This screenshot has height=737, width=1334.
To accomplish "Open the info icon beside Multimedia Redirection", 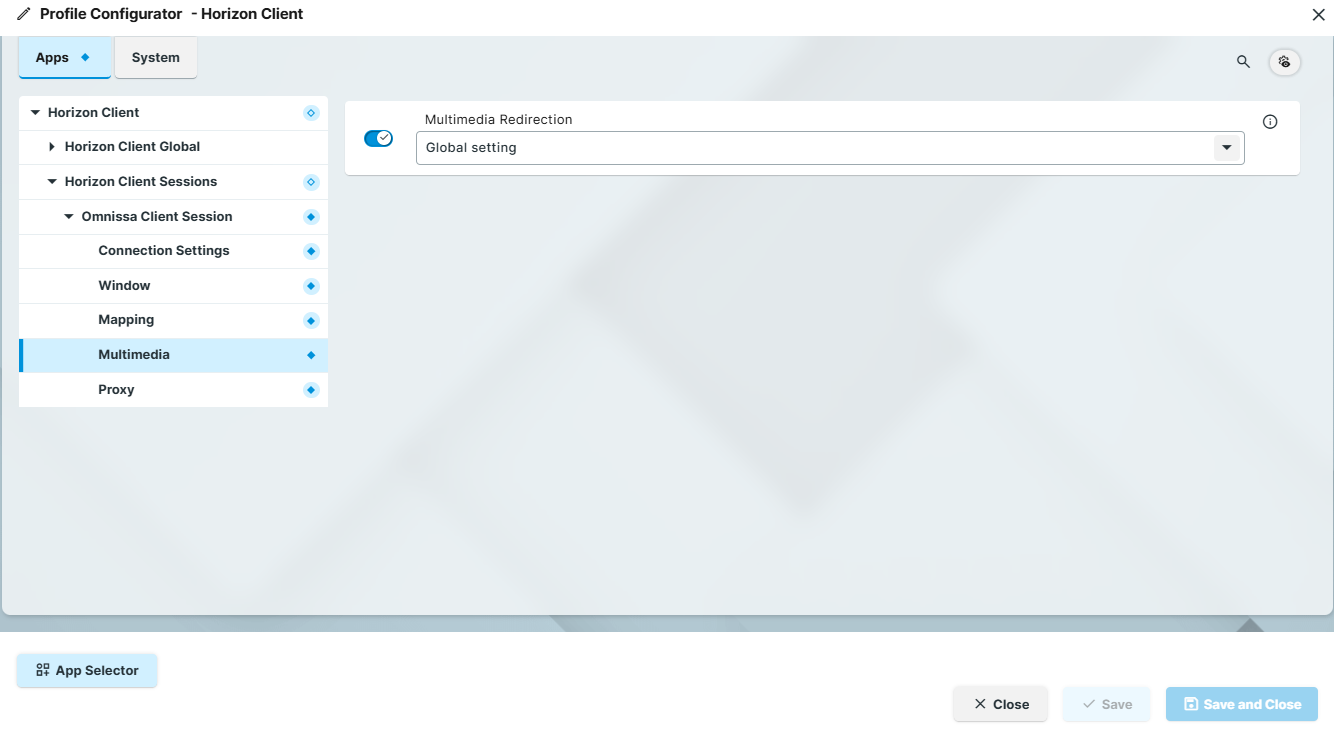I will [1270, 121].
